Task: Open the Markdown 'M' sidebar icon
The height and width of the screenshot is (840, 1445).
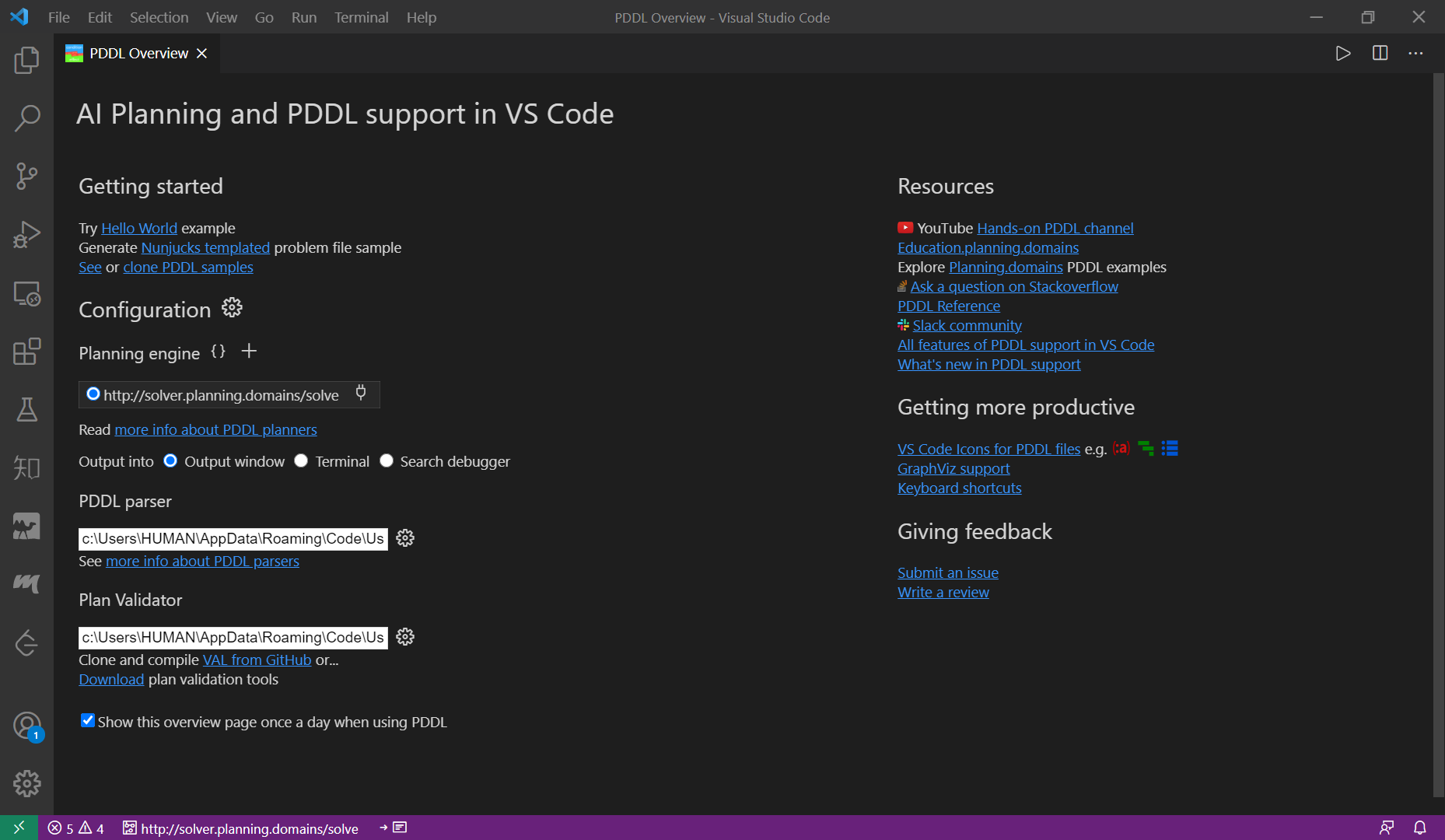Action: (x=26, y=583)
